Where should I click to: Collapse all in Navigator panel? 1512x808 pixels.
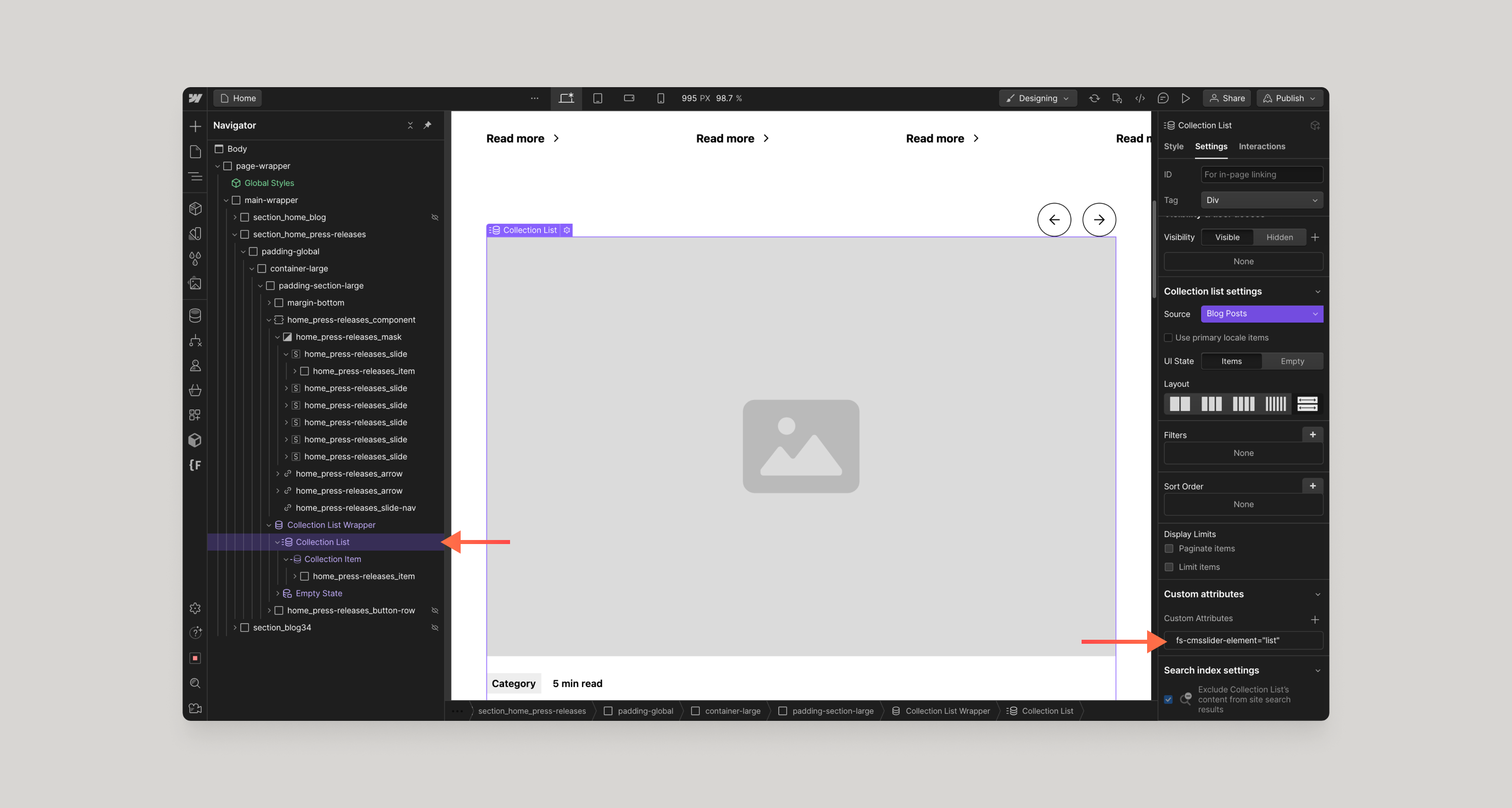coord(410,125)
